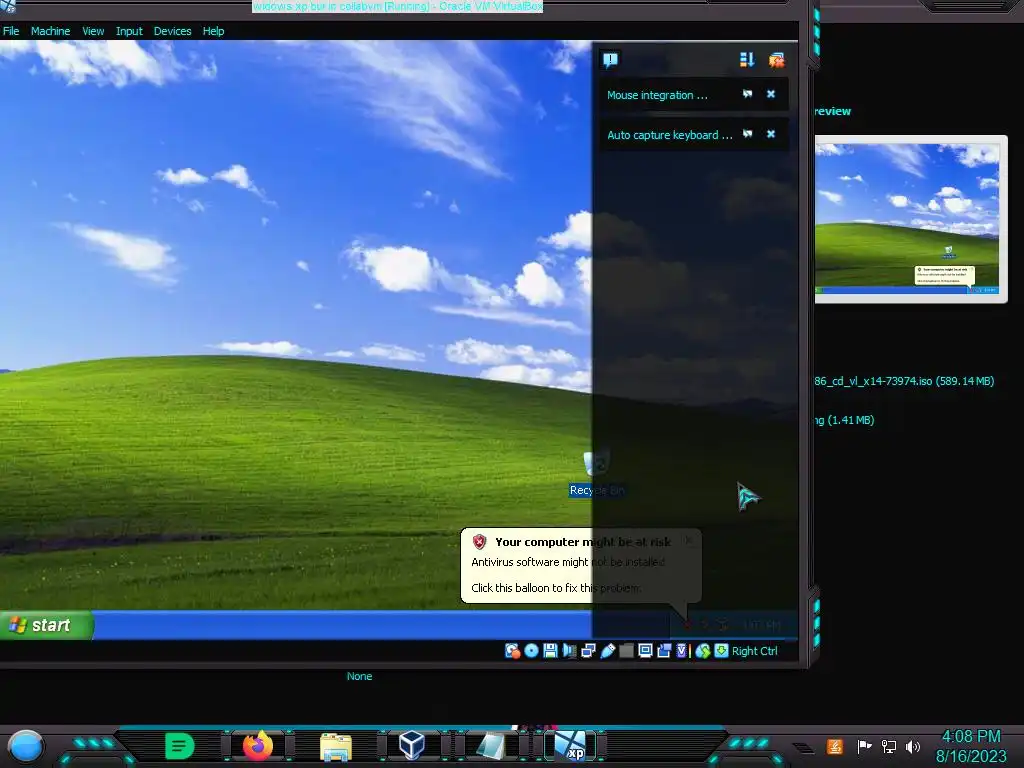Click the Right Ctrl host key label
Viewport: 1024px width, 768px height.
point(754,651)
